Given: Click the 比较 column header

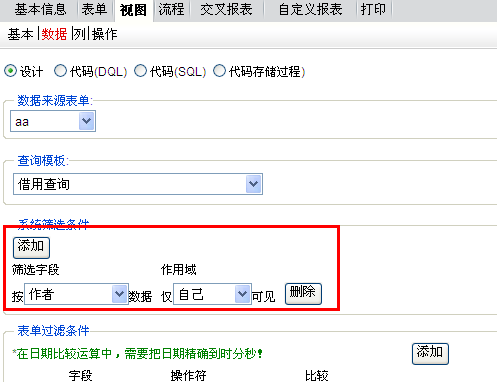Looking at the screenshot, I should click(x=317, y=376).
